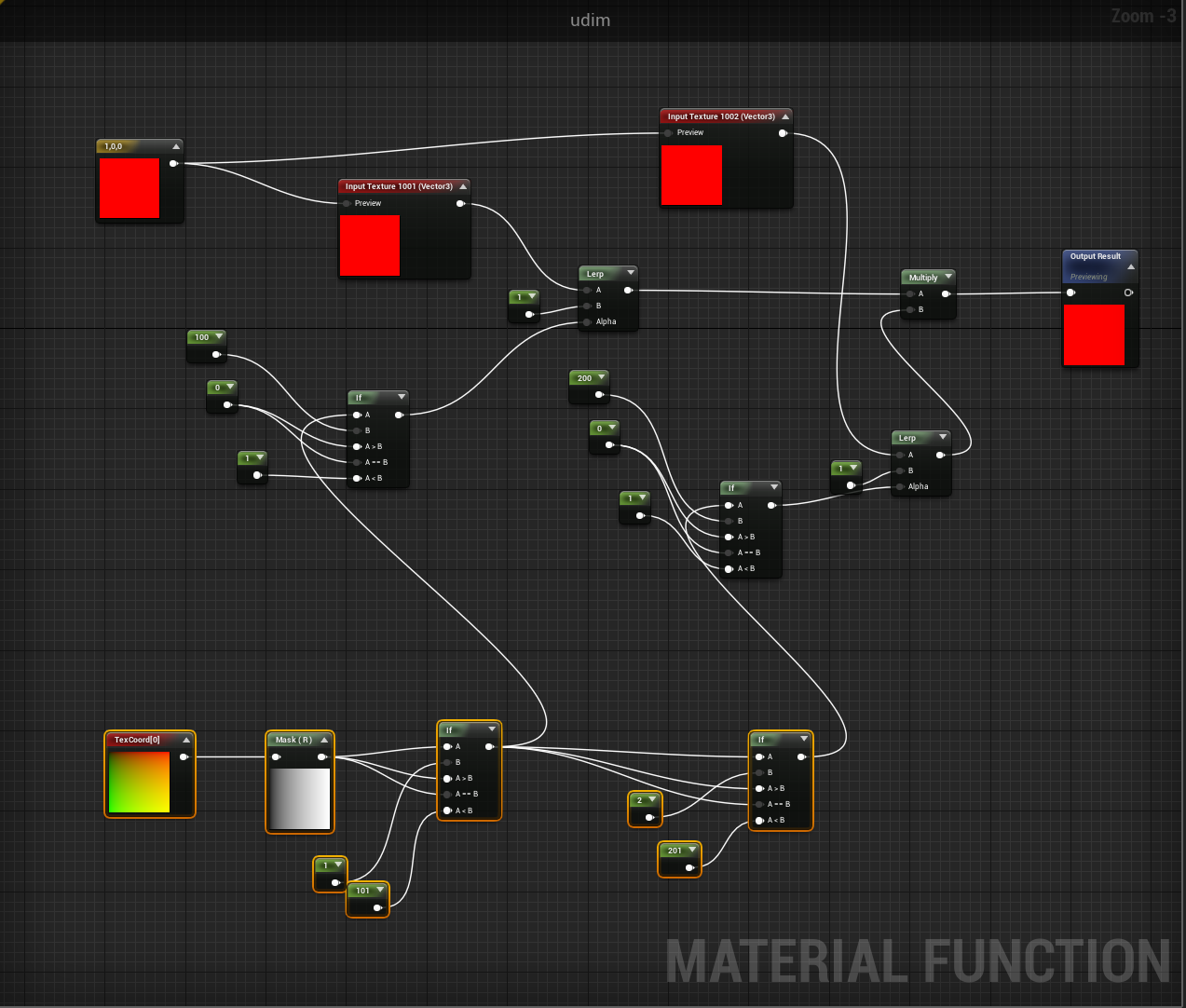This screenshot has height=1008, width=1186.
Task: Click the output pin of the Mask (R) node
Action: pos(323,756)
